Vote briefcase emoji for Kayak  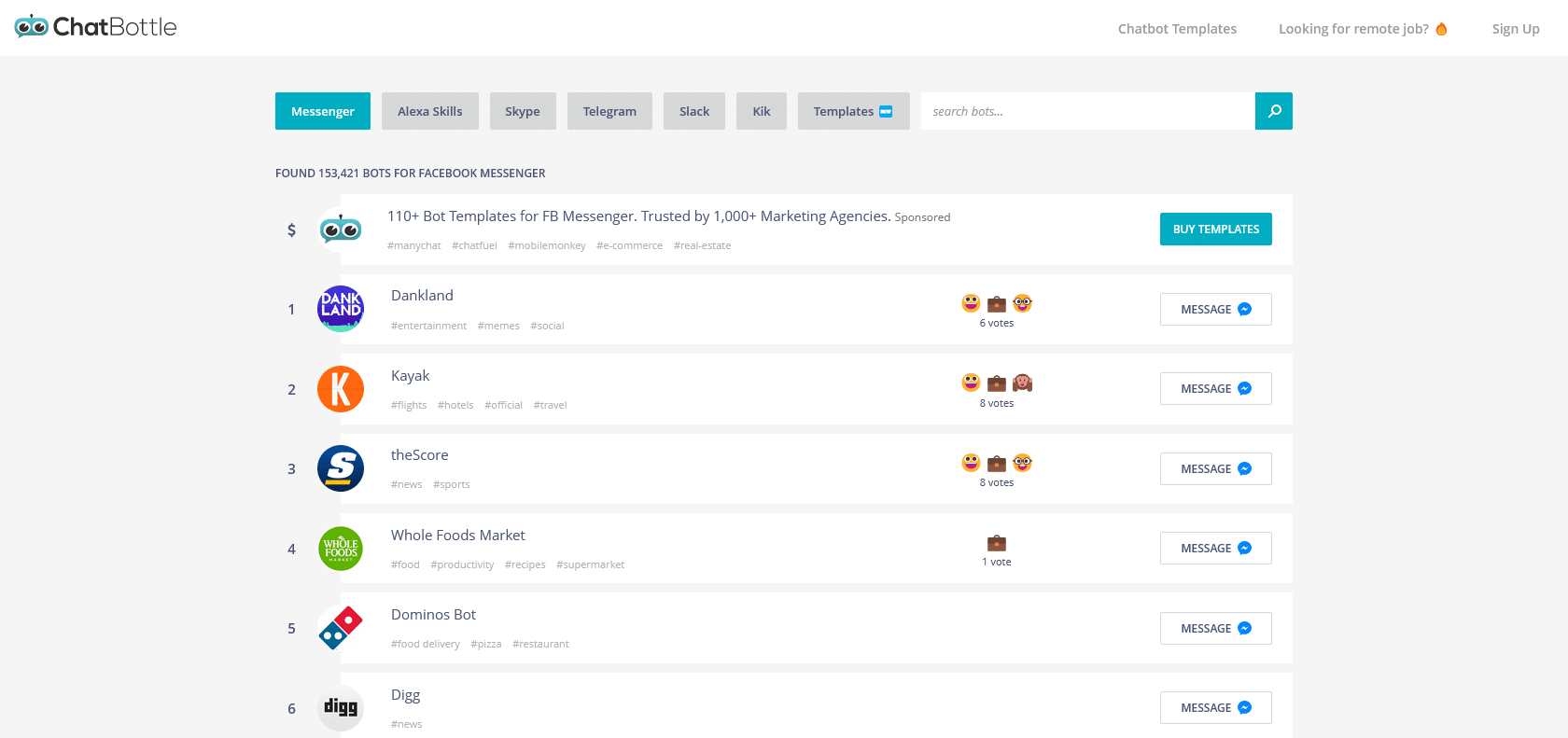tap(997, 383)
